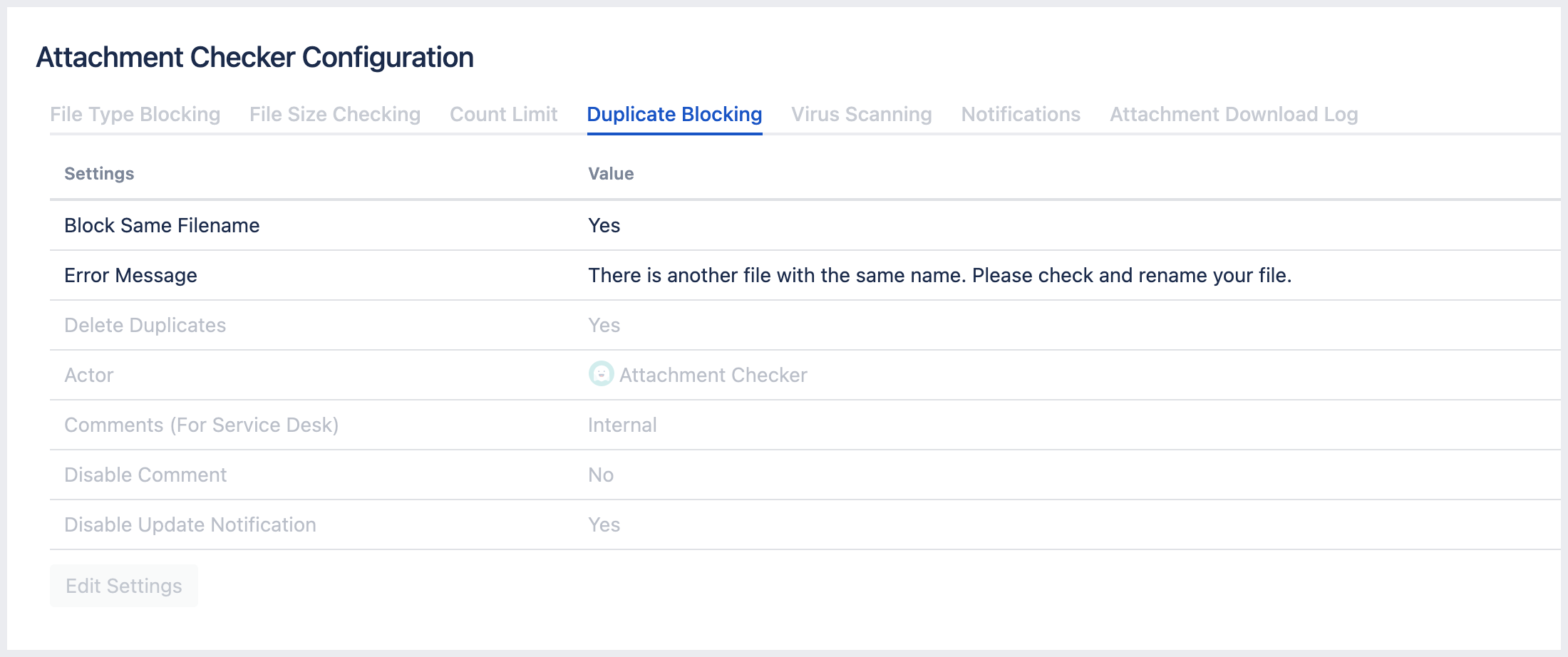1568x657 pixels.
Task: Switch to the Notifications tab
Action: [1021, 115]
